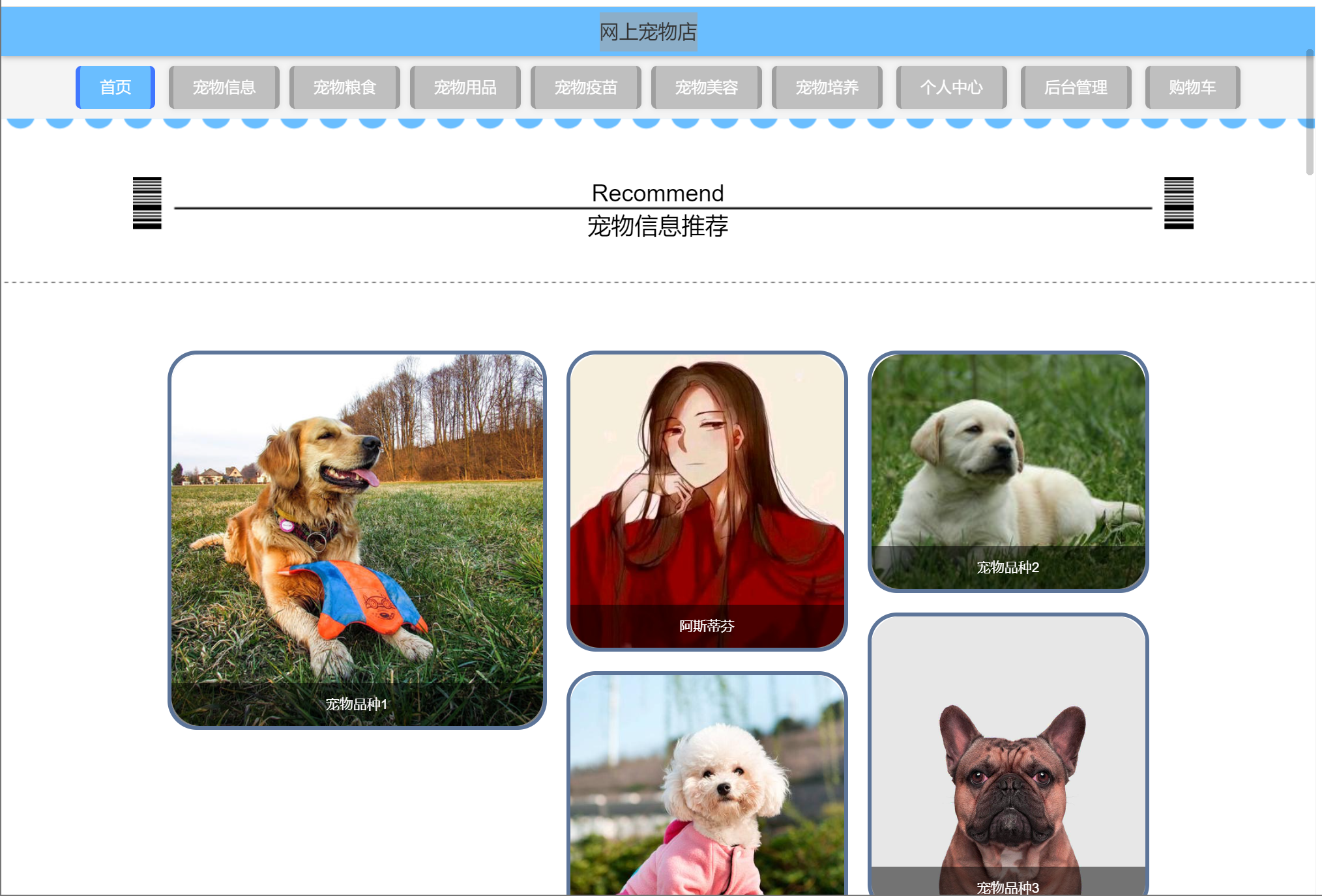Go to 个人中心 page
1322x896 pixels.
tap(951, 87)
